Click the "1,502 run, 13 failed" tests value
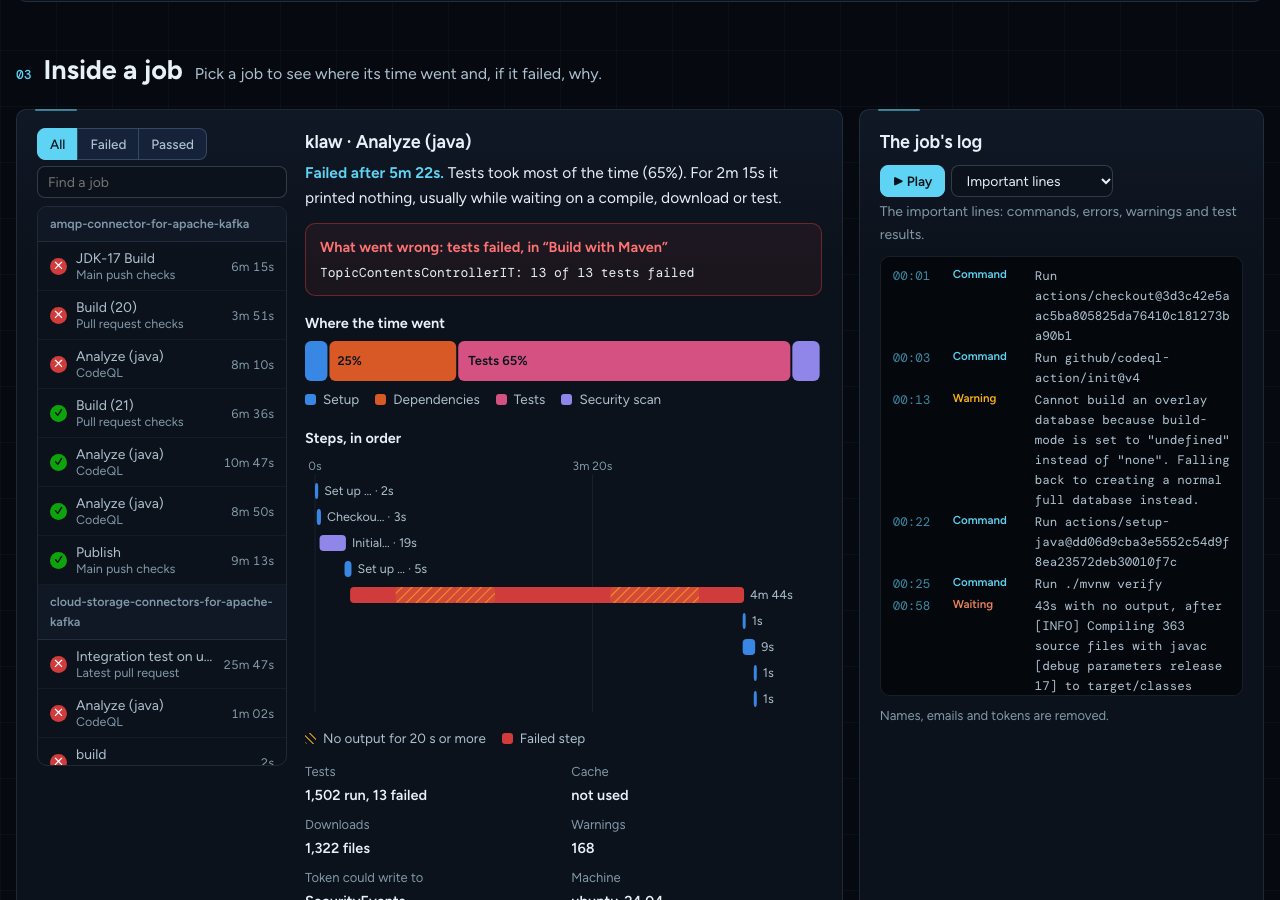The image size is (1280, 900). click(x=366, y=796)
